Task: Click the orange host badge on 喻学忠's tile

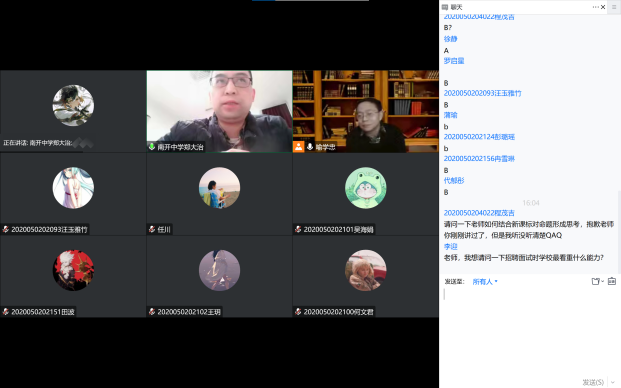Action: coord(298,147)
